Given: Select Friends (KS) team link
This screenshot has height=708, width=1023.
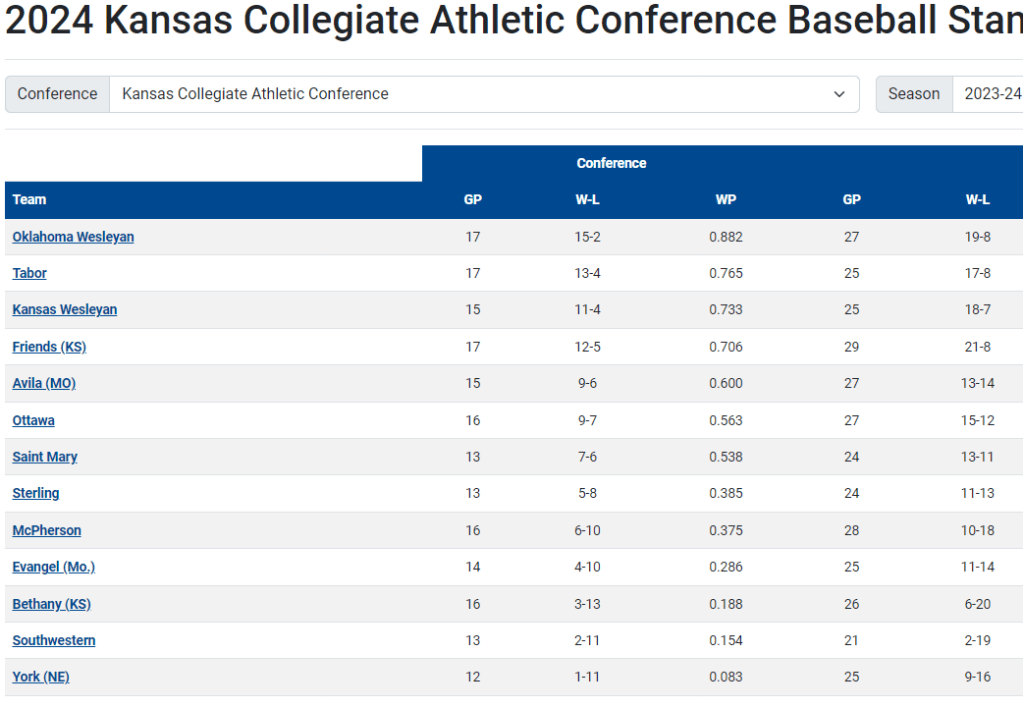Looking at the screenshot, I should (x=49, y=347).
